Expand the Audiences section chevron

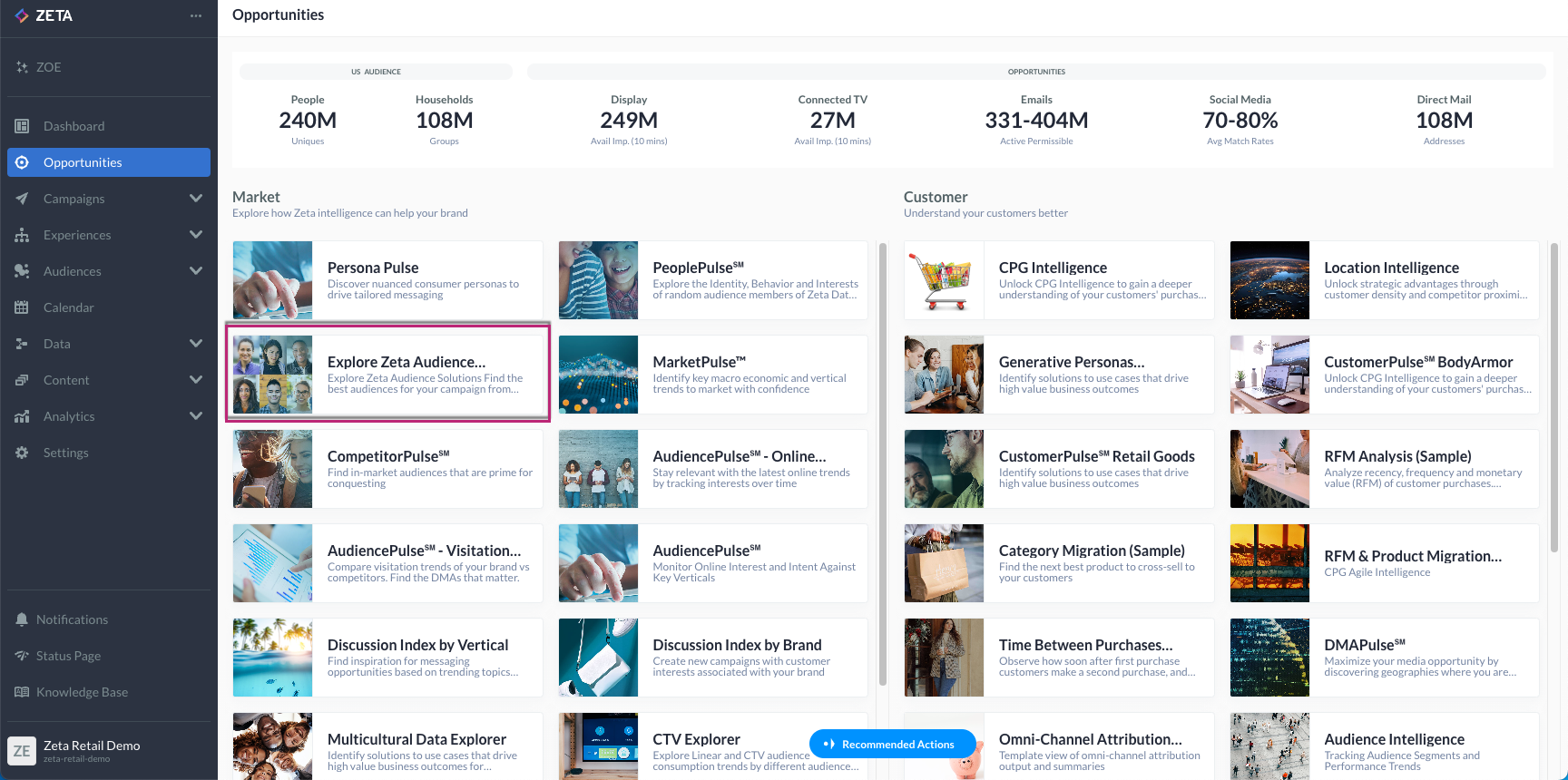[x=196, y=271]
